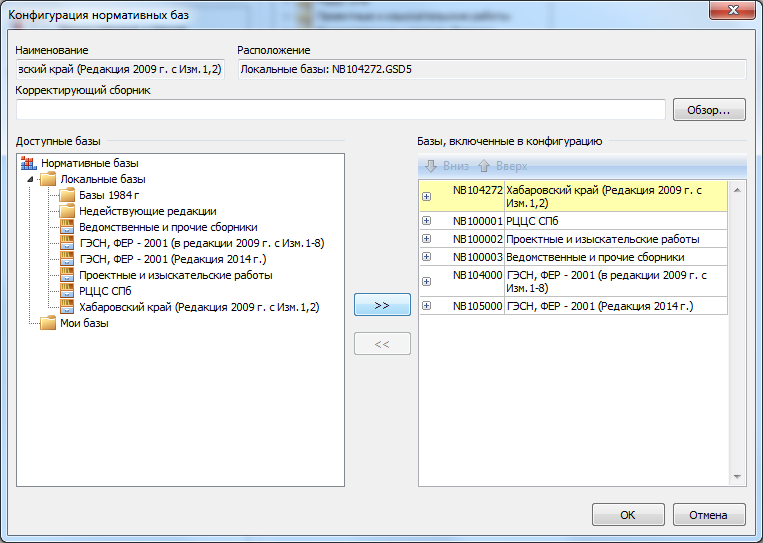Select Хабаровский край name in included list
Viewport: 763px width, 543px height.
click(x=604, y=197)
